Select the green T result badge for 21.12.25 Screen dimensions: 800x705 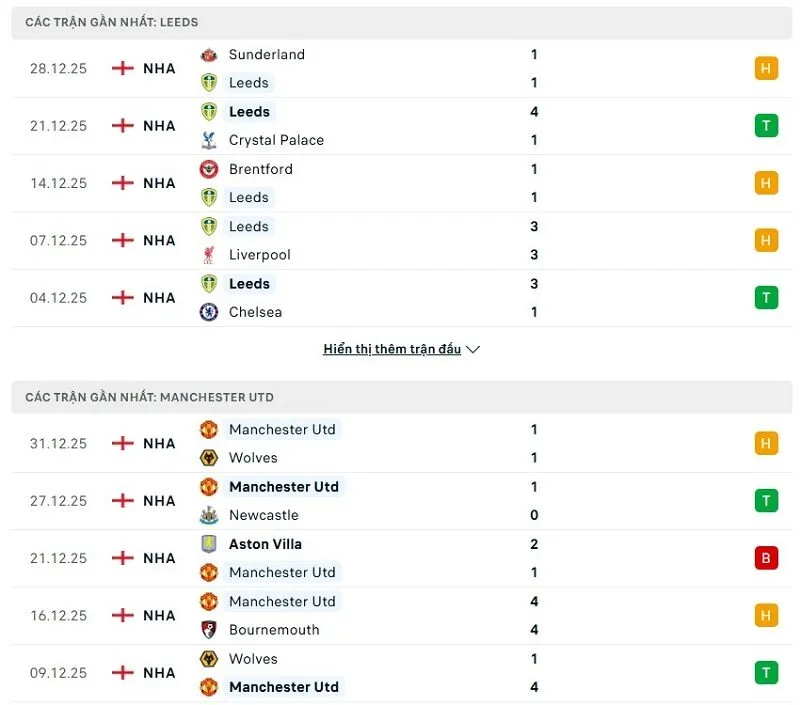point(765,126)
